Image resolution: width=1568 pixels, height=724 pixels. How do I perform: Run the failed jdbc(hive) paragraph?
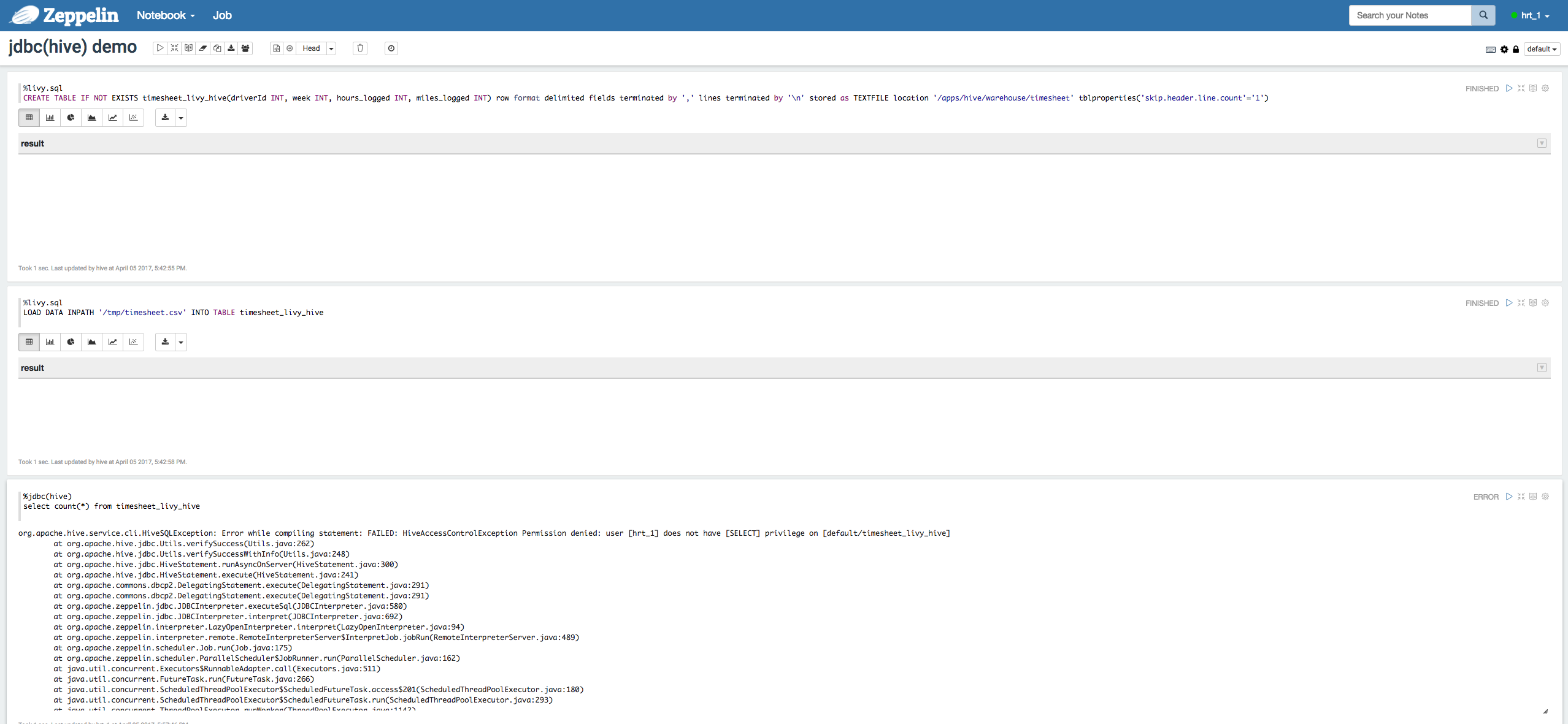[x=1509, y=497]
